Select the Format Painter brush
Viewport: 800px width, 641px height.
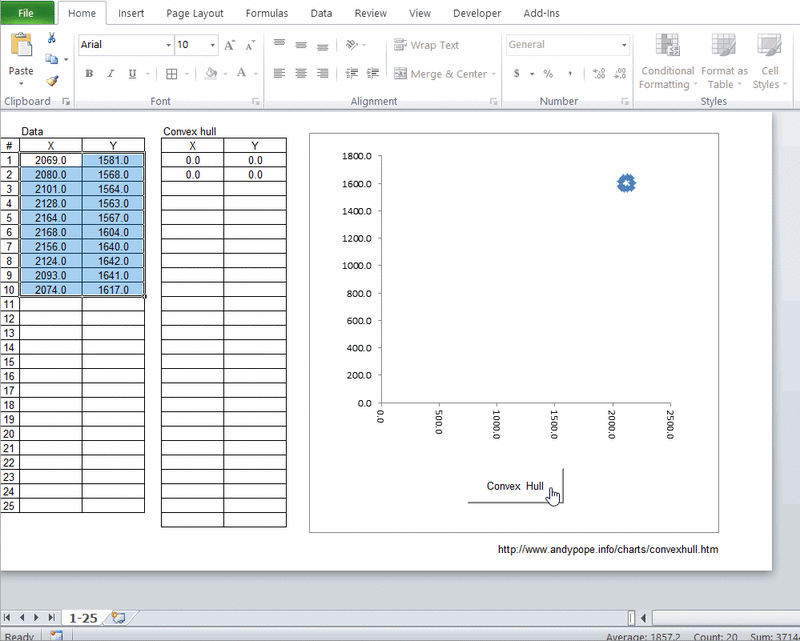click(x=52, y=81)
